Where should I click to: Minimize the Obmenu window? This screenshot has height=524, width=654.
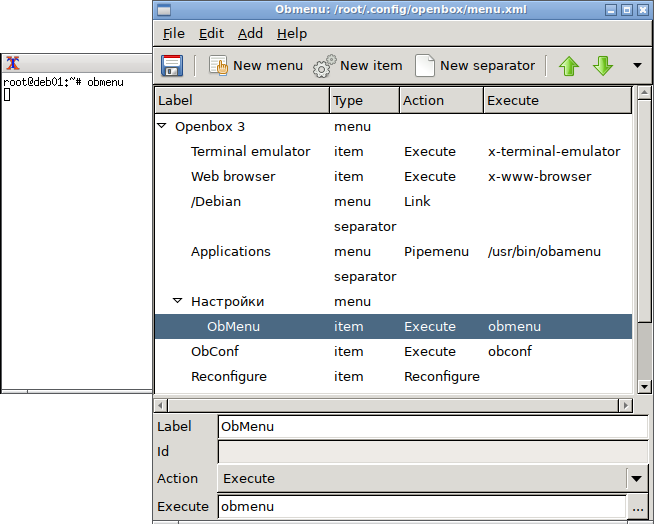click(x=611, y=10)
